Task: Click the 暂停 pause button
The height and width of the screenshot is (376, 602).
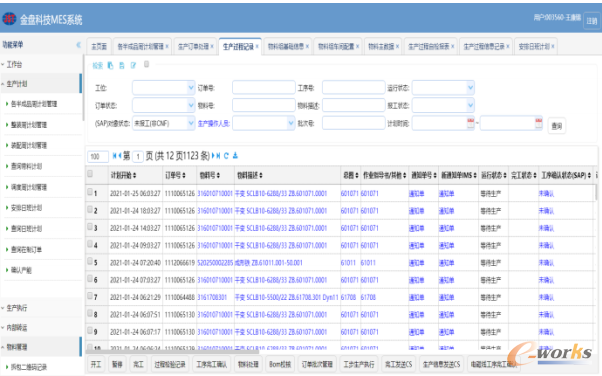Action: tap(117, 364)
